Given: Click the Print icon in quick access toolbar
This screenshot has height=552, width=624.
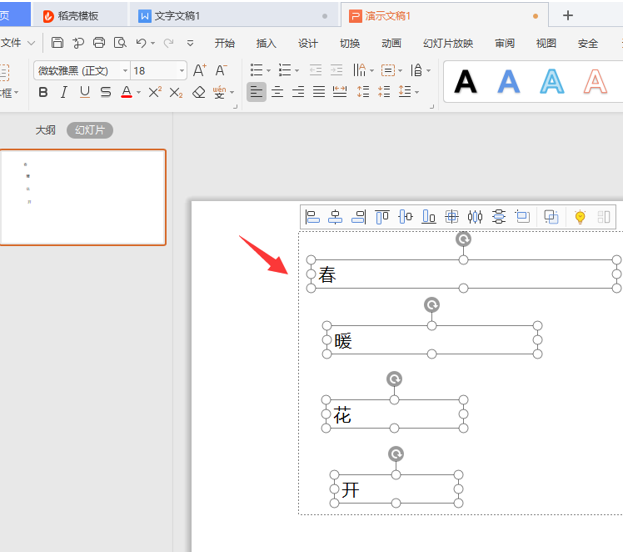Looking at the screenshot, I should click(99, 43).
